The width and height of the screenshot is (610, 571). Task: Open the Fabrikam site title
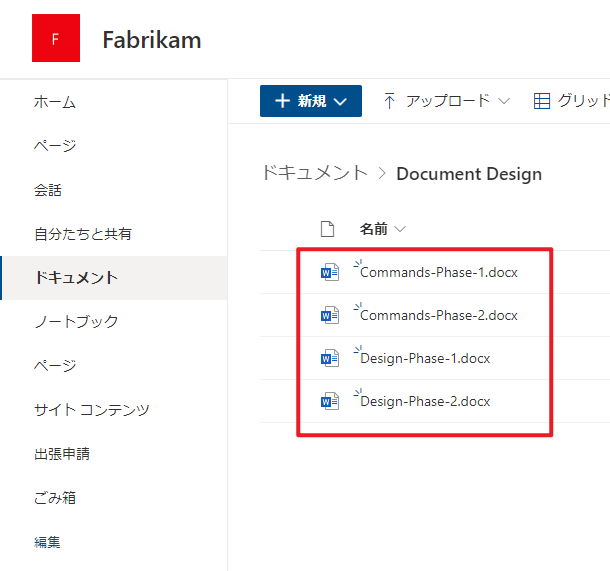click(152, 40)
